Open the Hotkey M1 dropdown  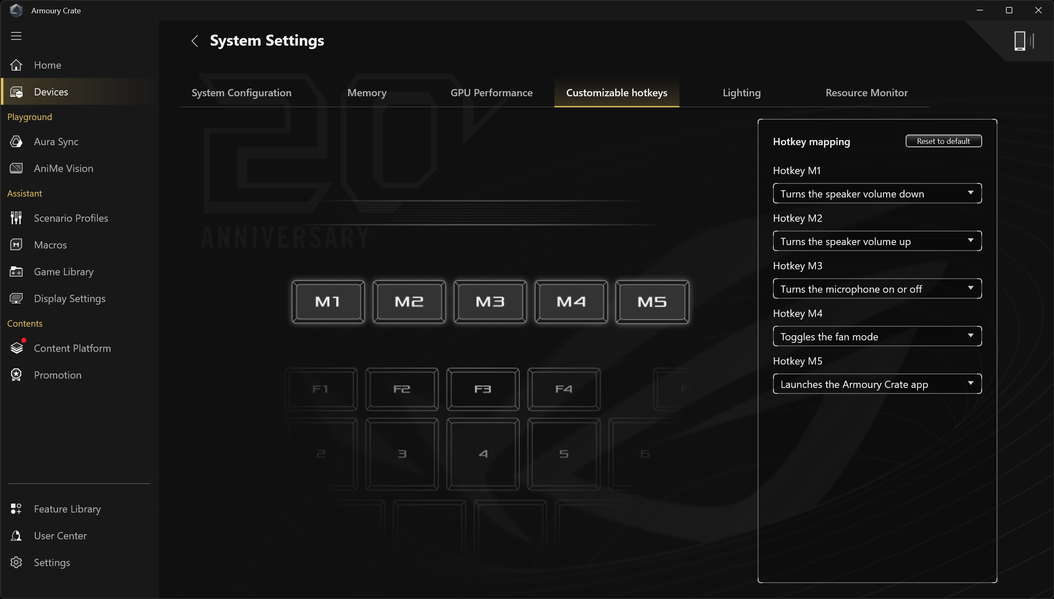[877, 194]
